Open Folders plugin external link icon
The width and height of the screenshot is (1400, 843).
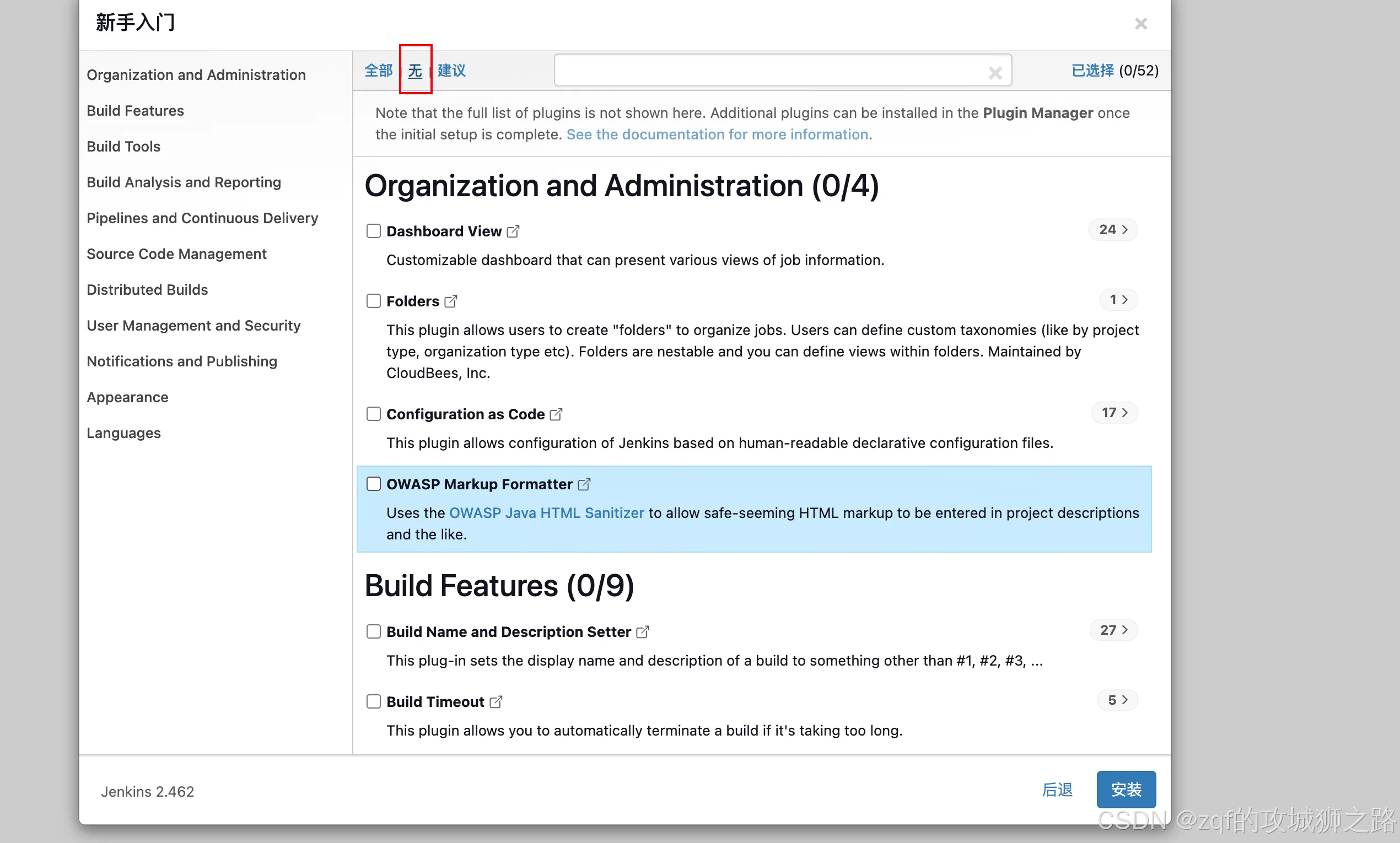[450, 301]
